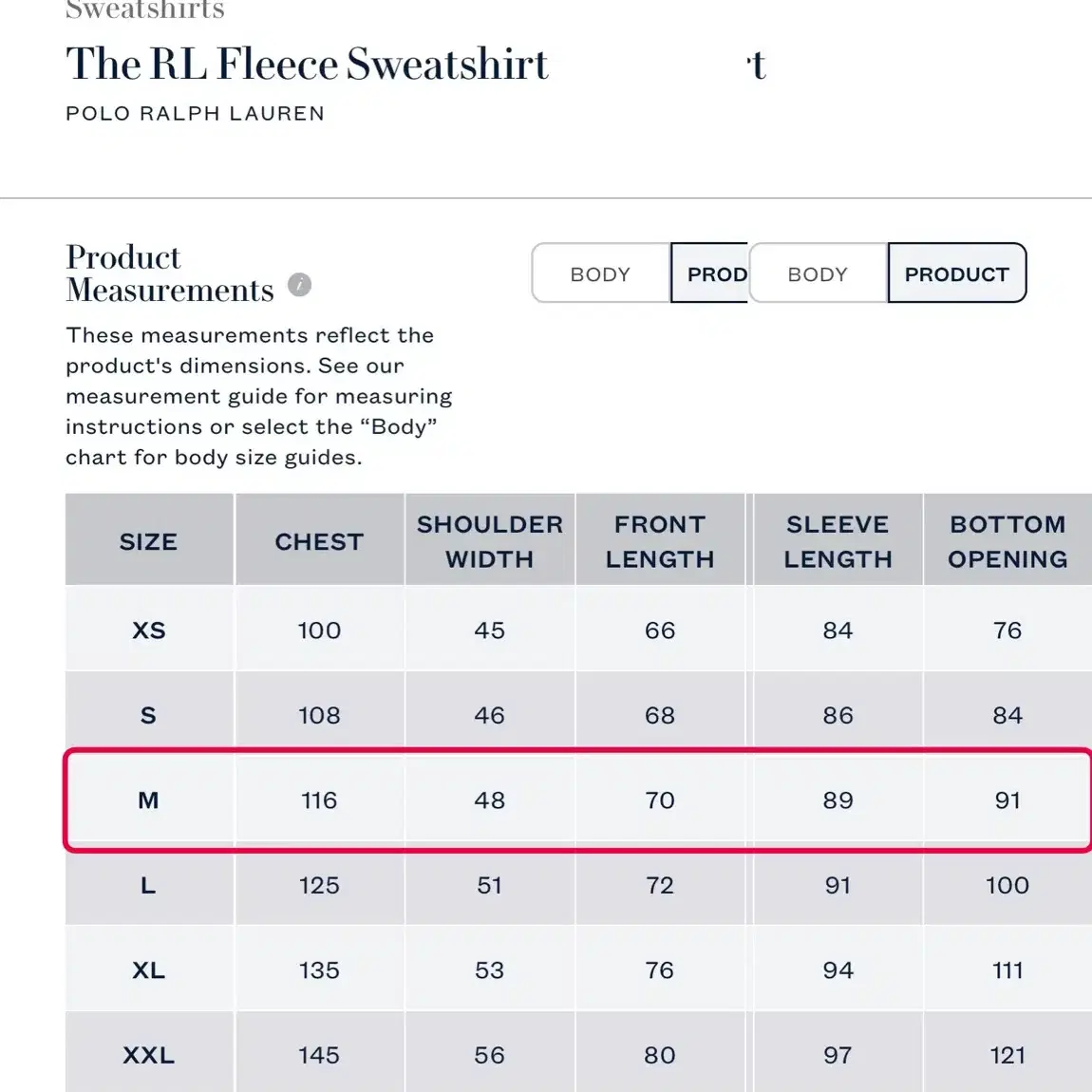
Task: Choose the XXL size row
Action: point(578,1053)
